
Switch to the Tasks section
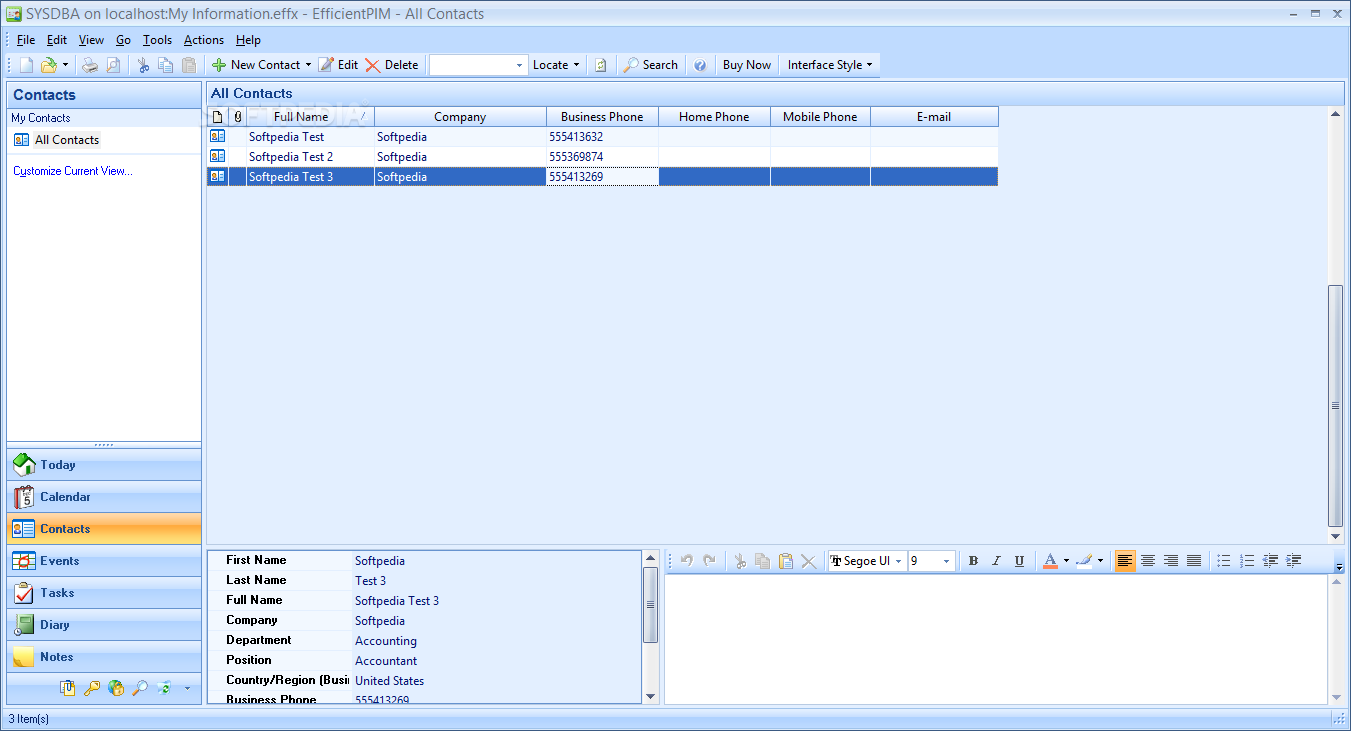coord(104,593)
